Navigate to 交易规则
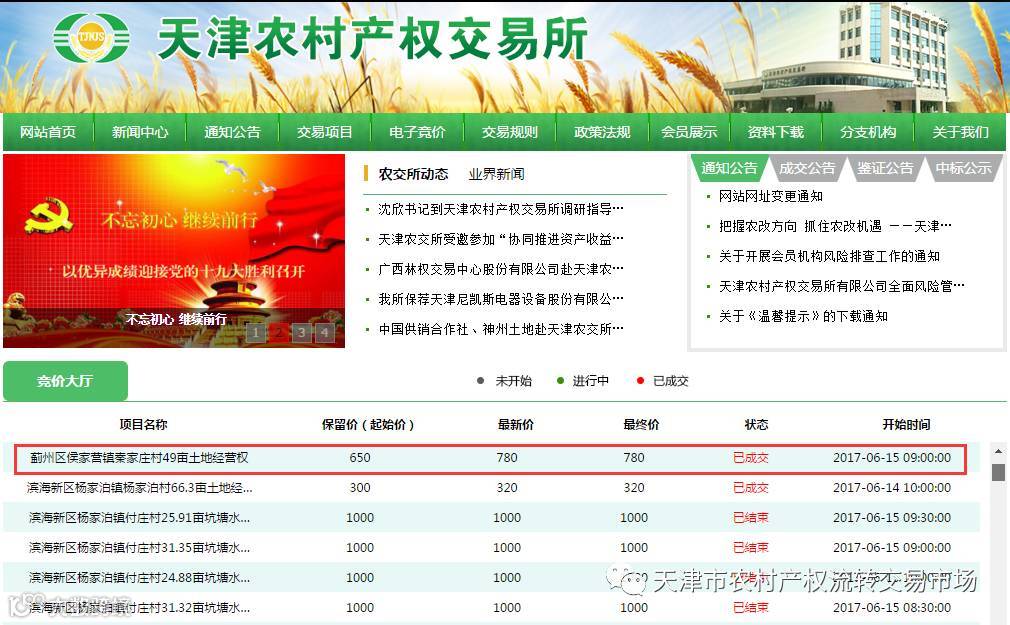 click(510, 132)
